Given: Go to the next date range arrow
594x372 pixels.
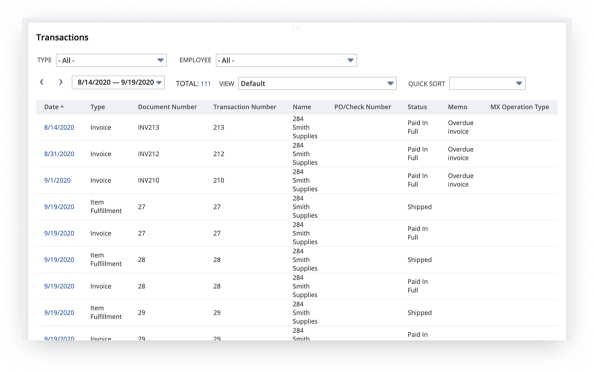Looking at the screenshot, I should click(61, 82).
